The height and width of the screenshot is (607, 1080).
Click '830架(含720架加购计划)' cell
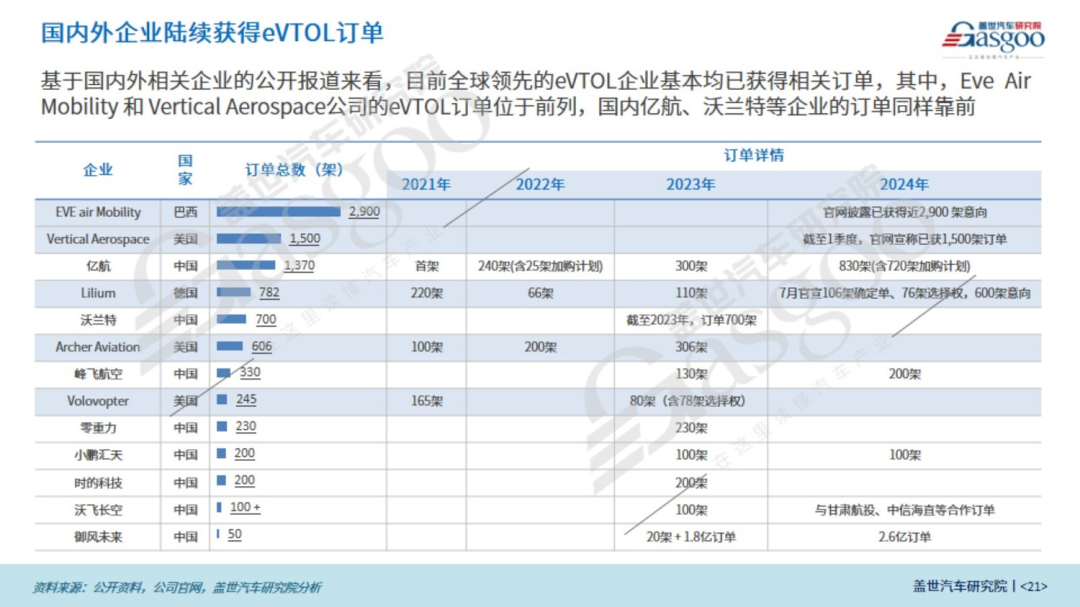[904, 266]
